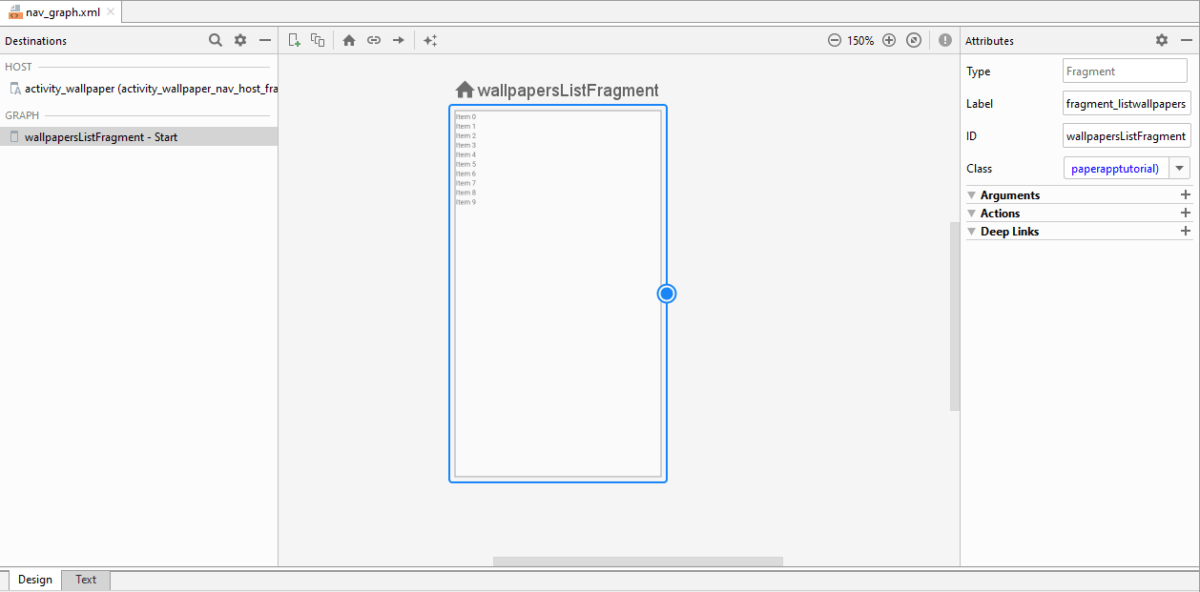Switch to the Text tab
This screenshot has height=592, width=1200.
(85, 579)
